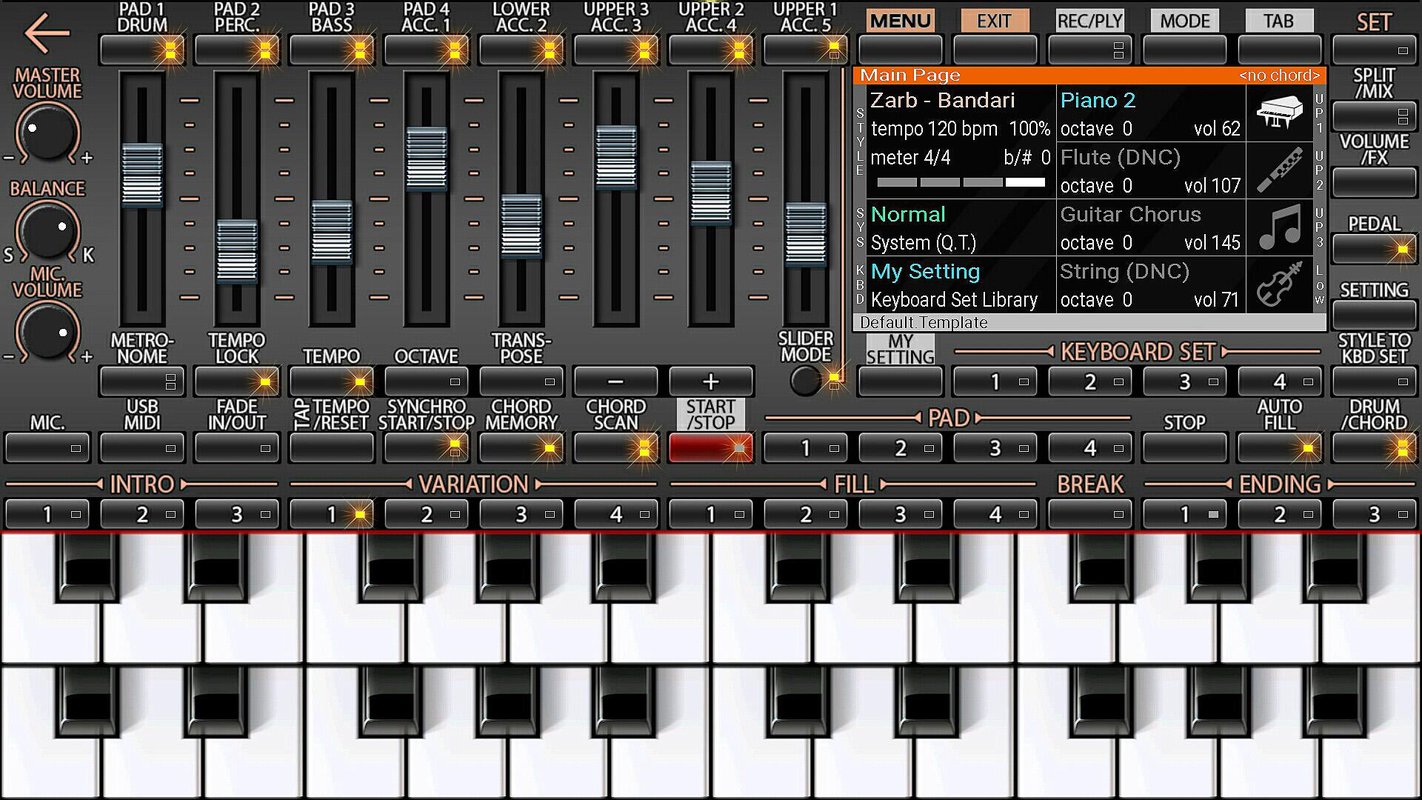Enable the Metronome button
The width and height of the screenshot is (1422, 800).
(142, 382)
